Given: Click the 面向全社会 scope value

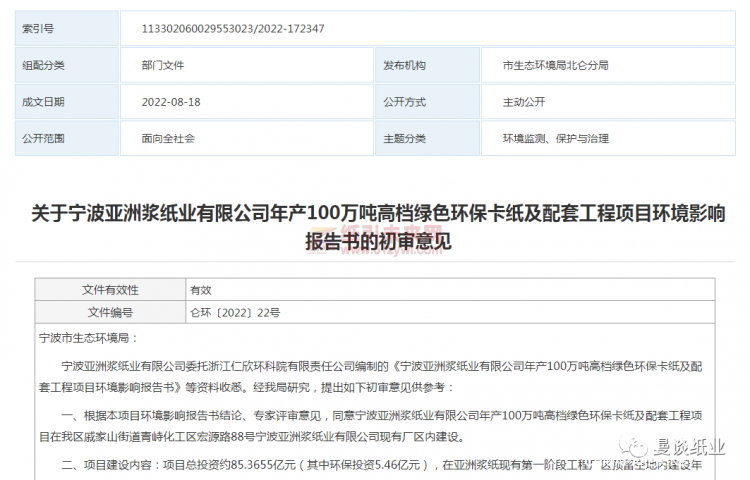Looking at the screenshot, I should click(169, 138).
